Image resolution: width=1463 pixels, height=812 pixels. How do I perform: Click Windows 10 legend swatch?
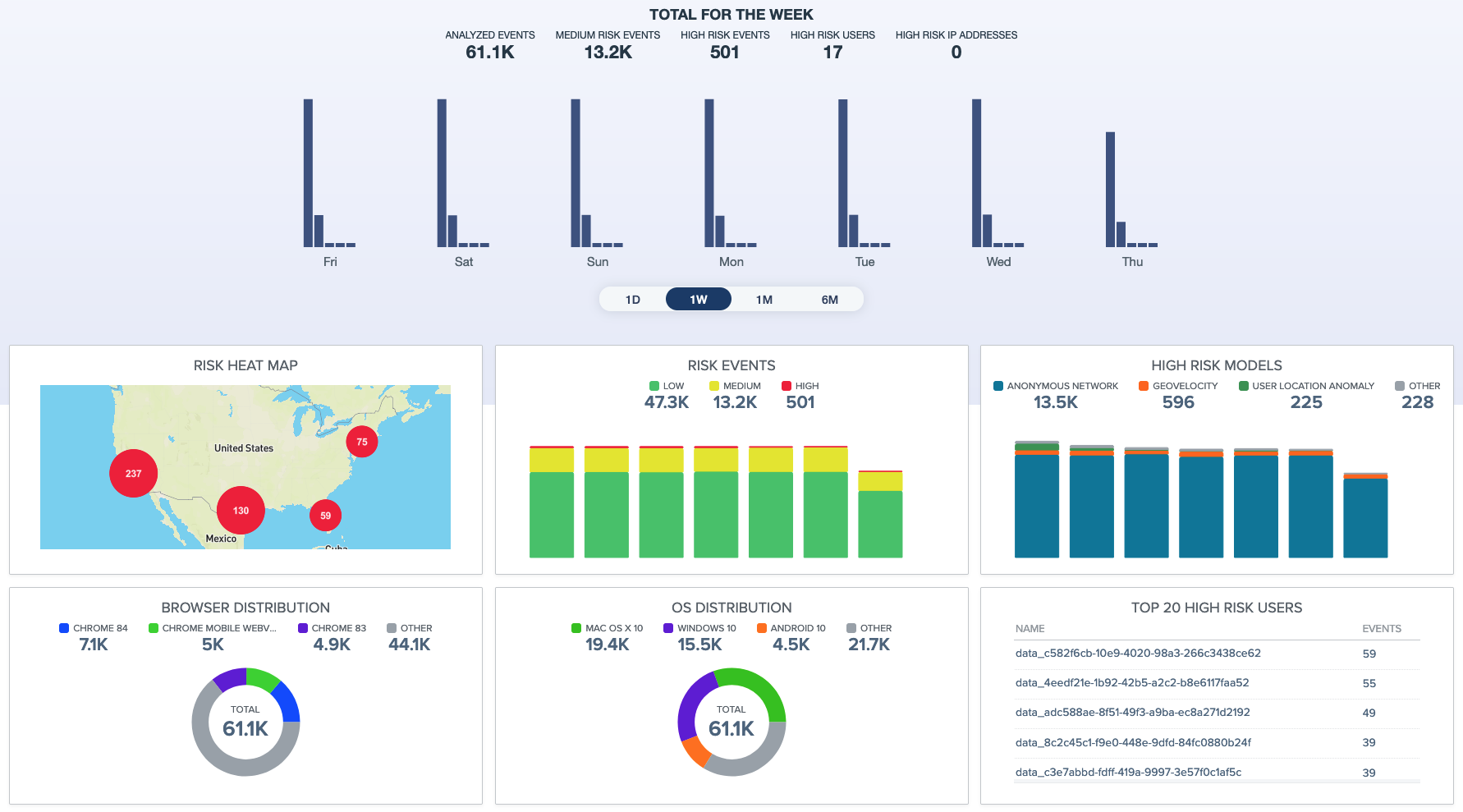668,628
